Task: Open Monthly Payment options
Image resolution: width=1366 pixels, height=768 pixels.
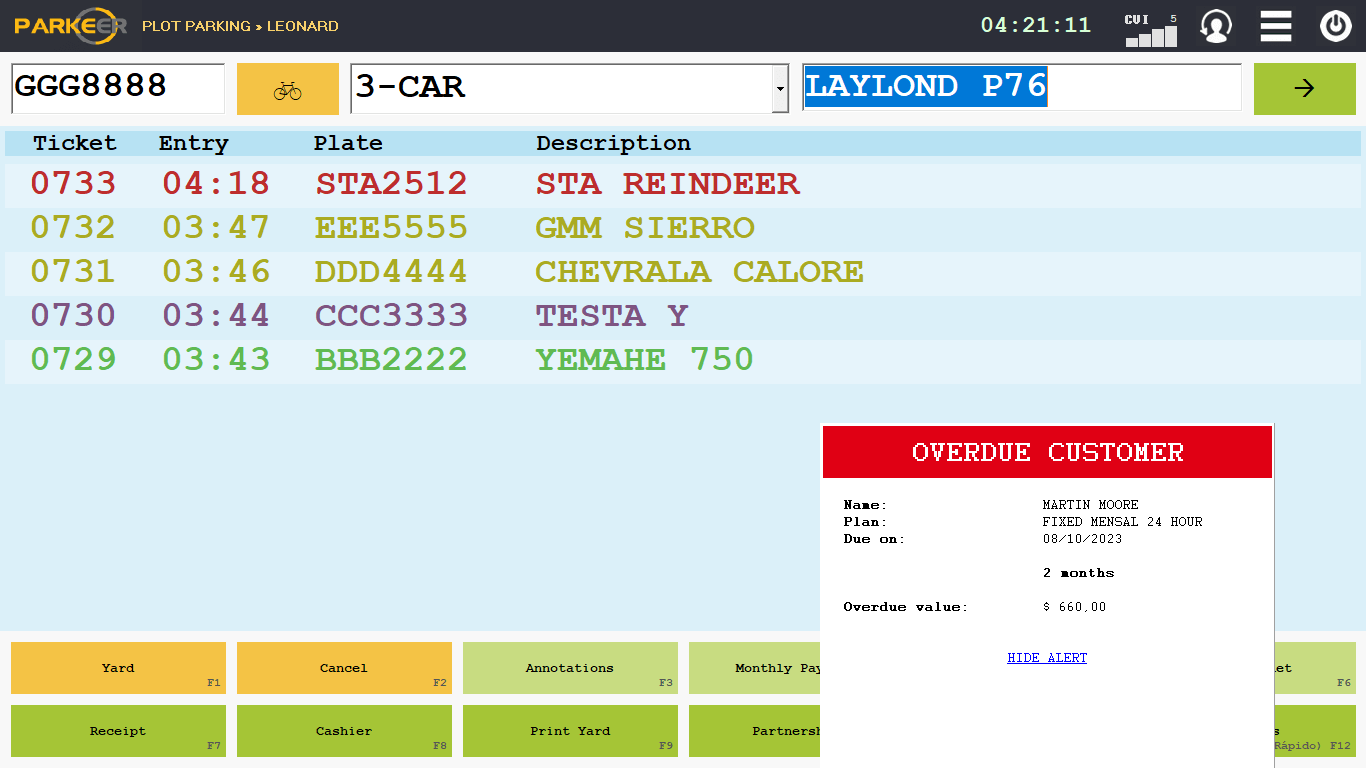Action: tap(770, 667)
